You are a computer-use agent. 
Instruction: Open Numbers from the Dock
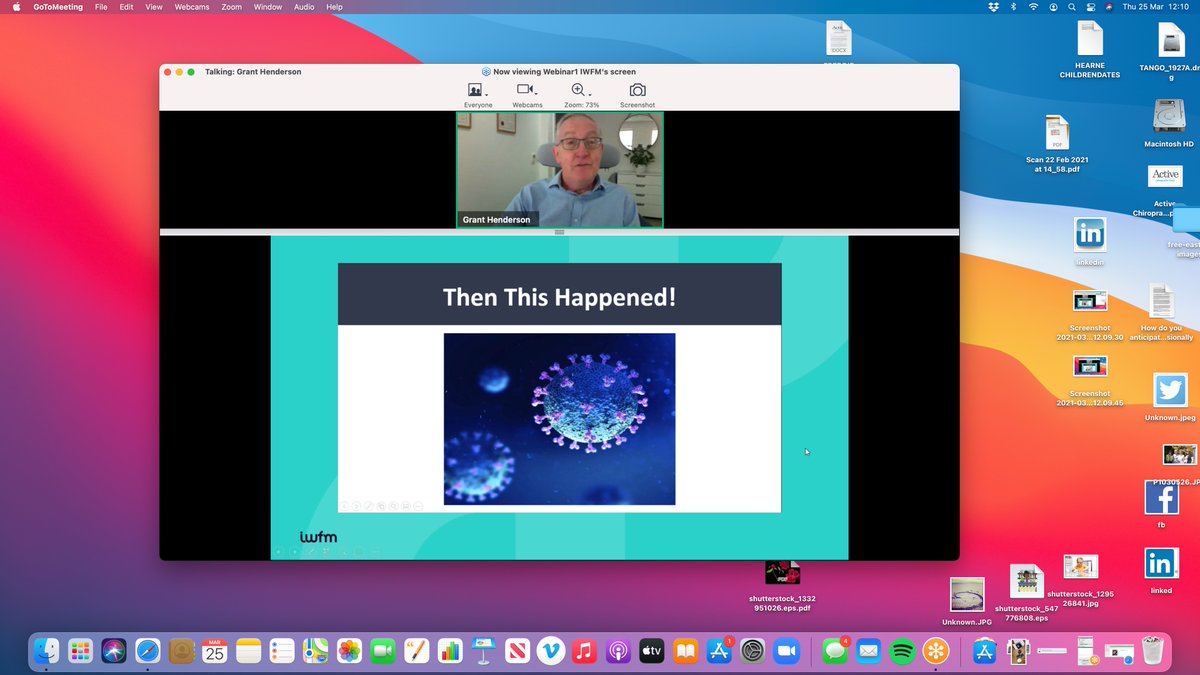pyautogui.click(x=450, y=651)
